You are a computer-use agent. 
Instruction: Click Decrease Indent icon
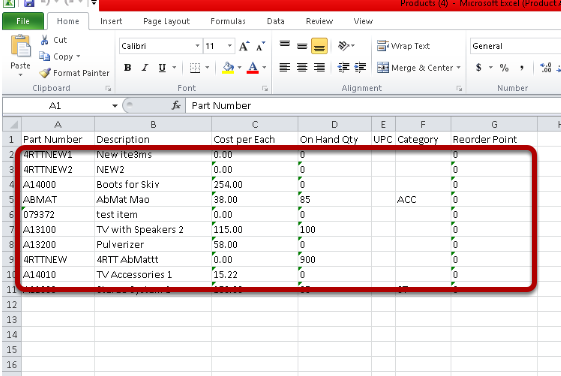click(343, 67)
